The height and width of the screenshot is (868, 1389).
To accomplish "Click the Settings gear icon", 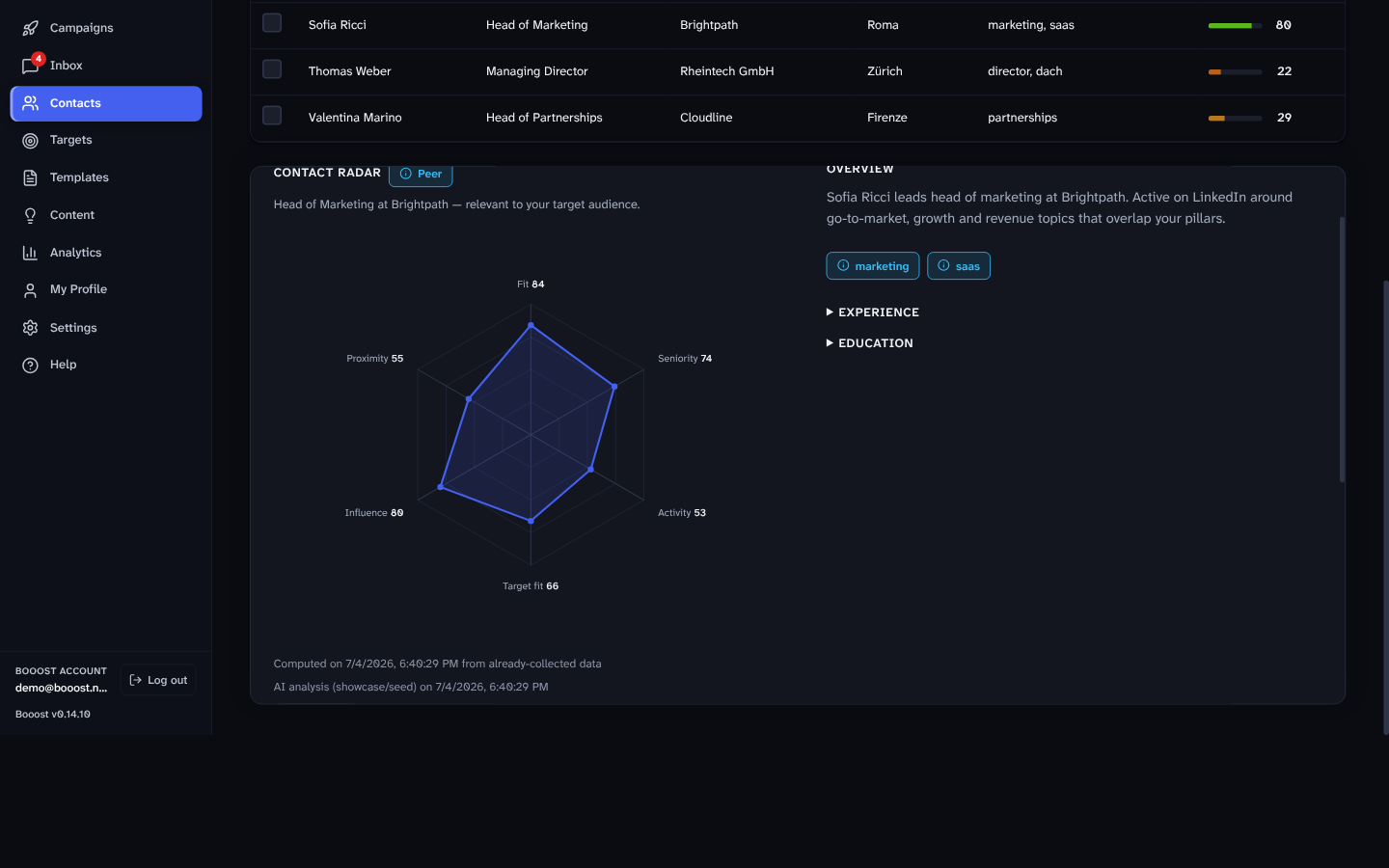I will point(31,328).
